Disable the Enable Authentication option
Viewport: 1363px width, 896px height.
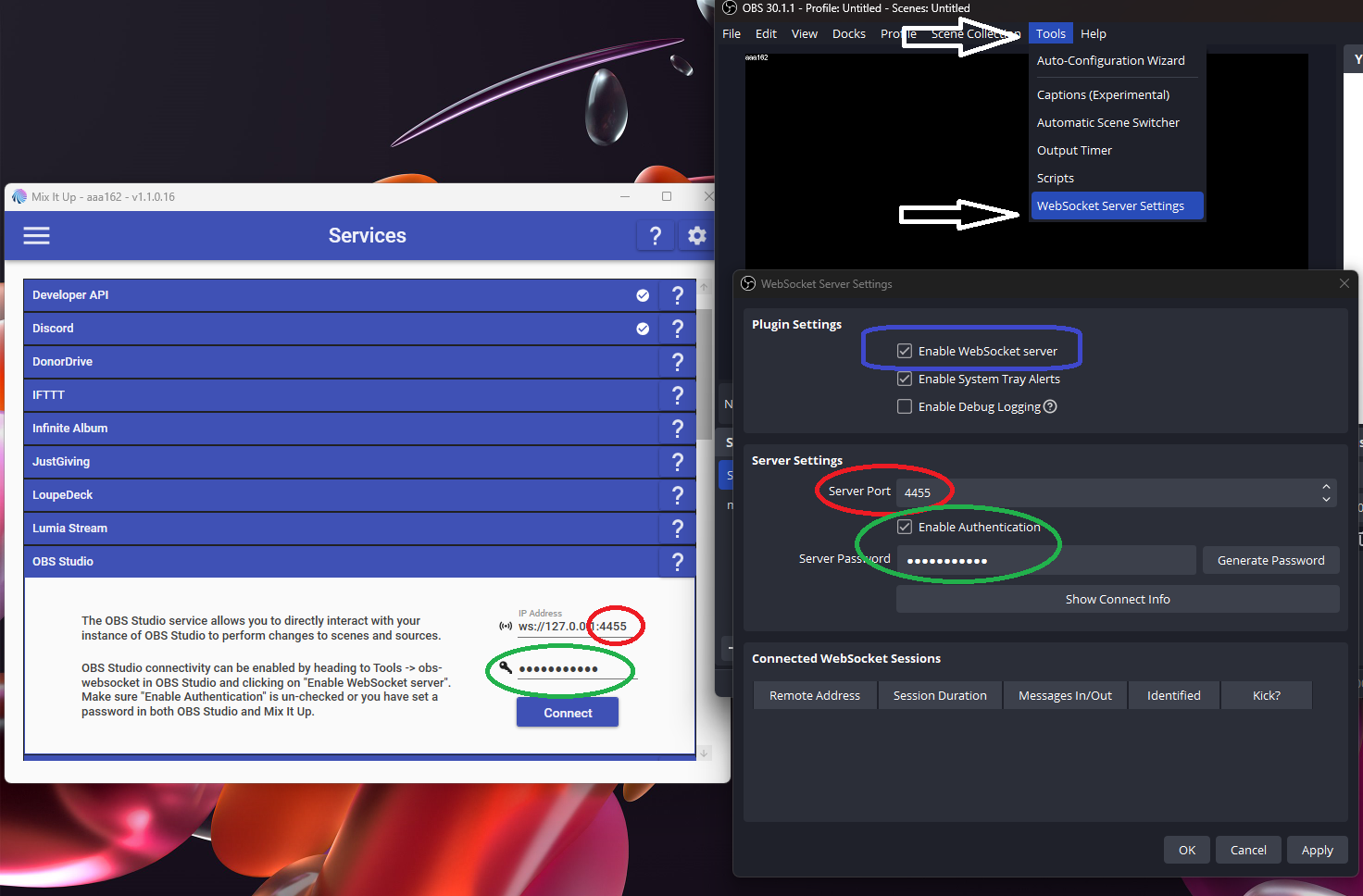click(904, 526)
